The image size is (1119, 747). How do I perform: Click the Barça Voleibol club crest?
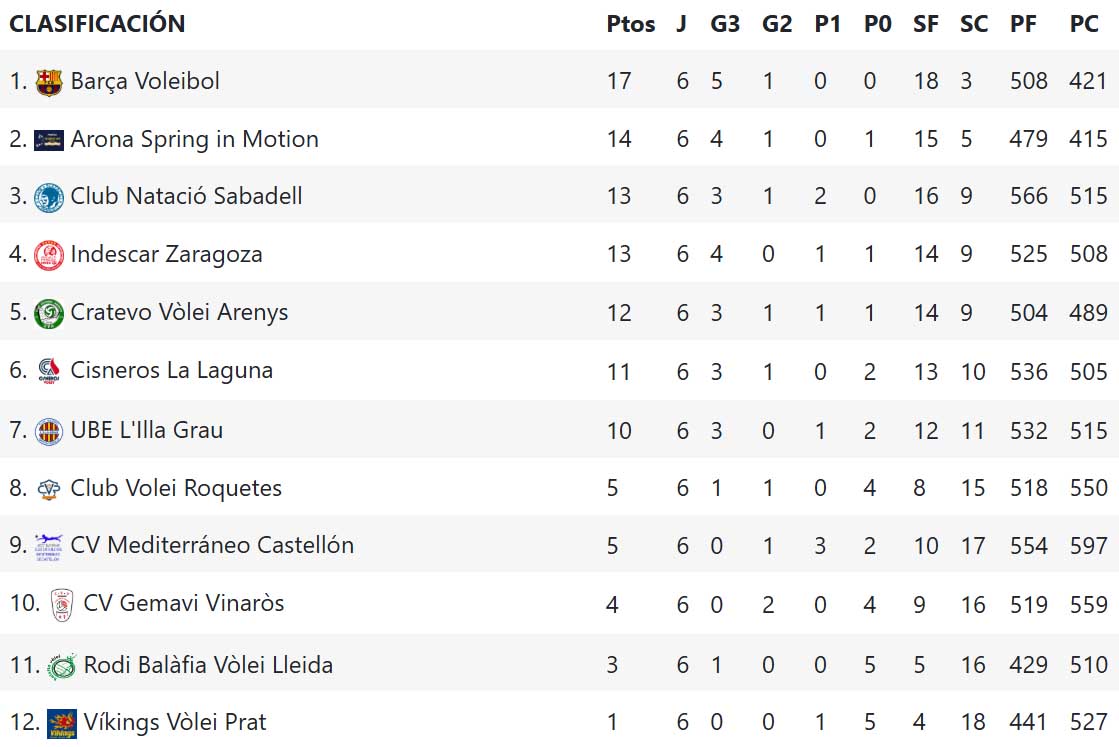(48, 82)
